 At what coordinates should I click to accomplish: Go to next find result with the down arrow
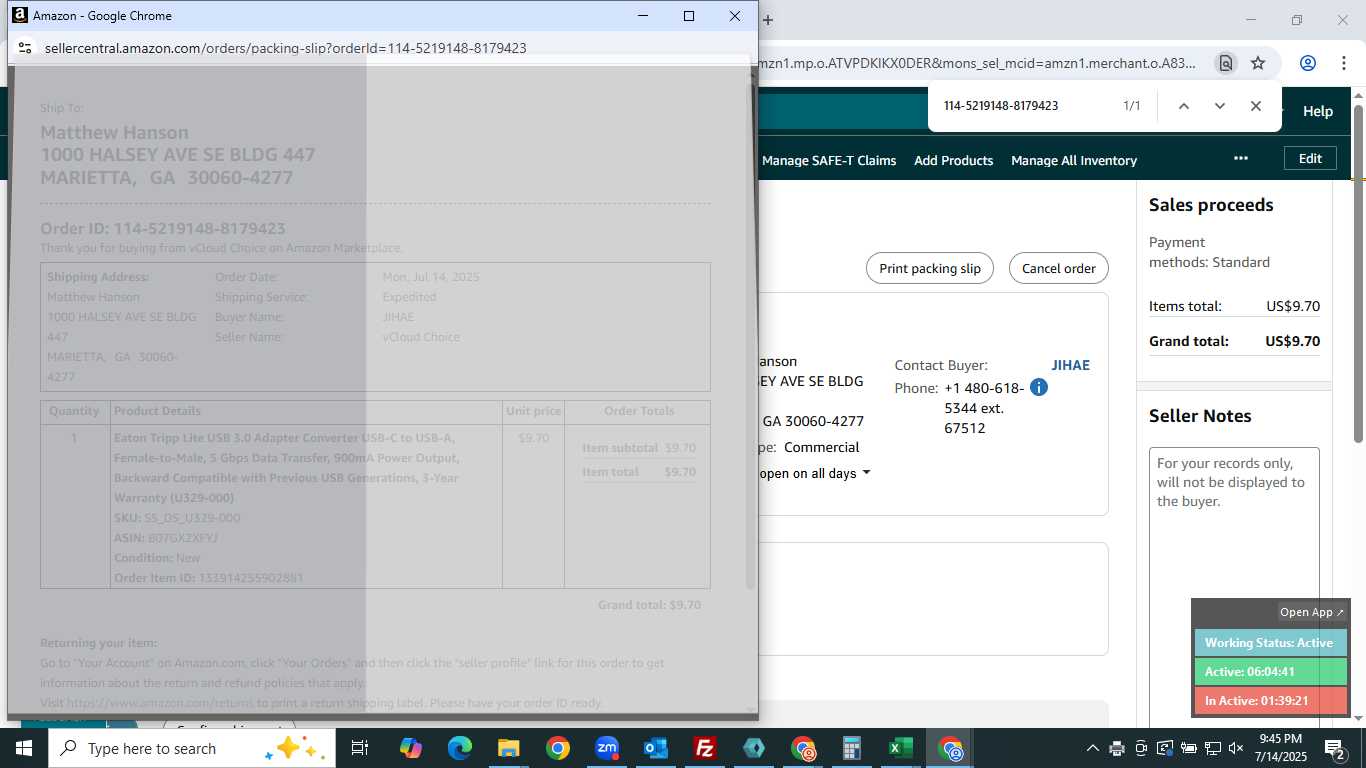pos(1220,106)
